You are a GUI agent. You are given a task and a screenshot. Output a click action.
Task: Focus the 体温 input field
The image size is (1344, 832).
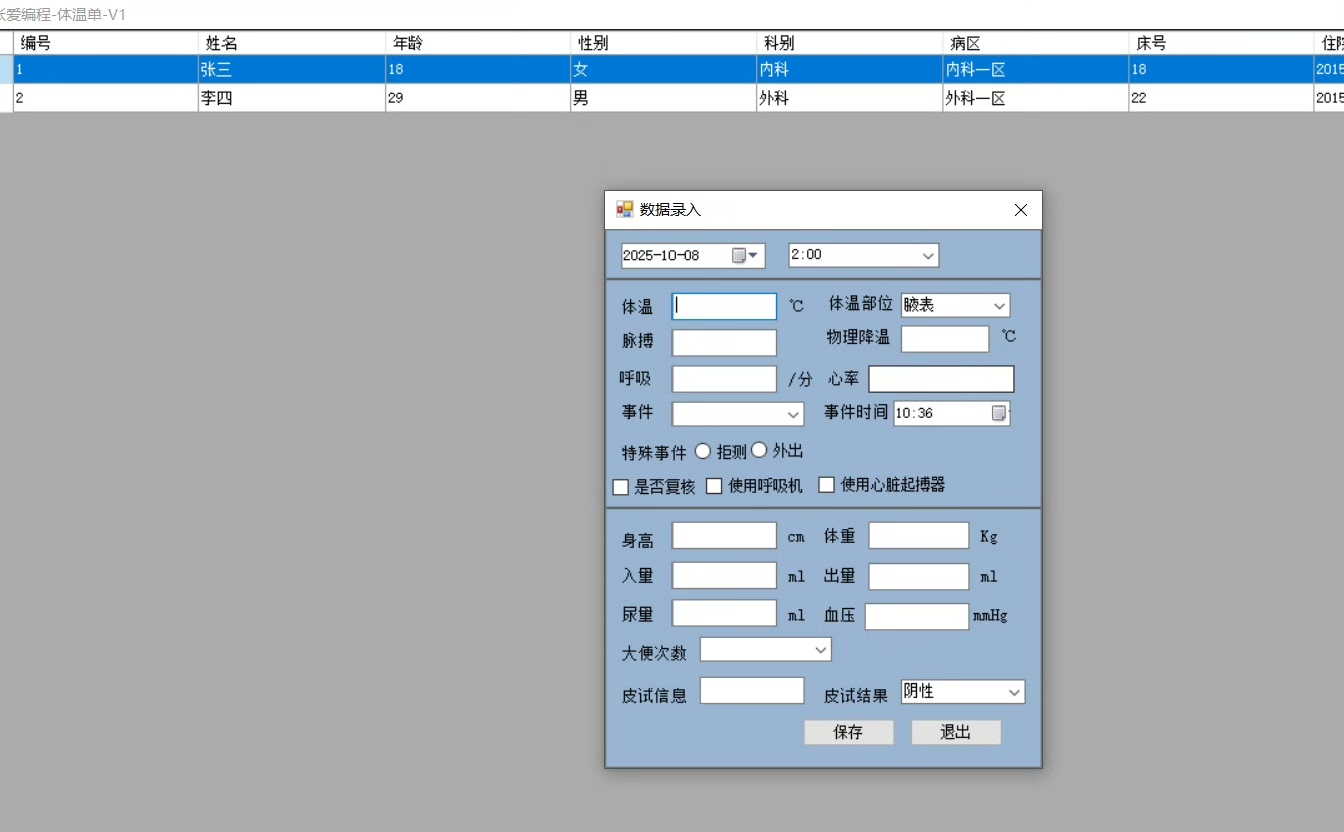click(724, 306)
